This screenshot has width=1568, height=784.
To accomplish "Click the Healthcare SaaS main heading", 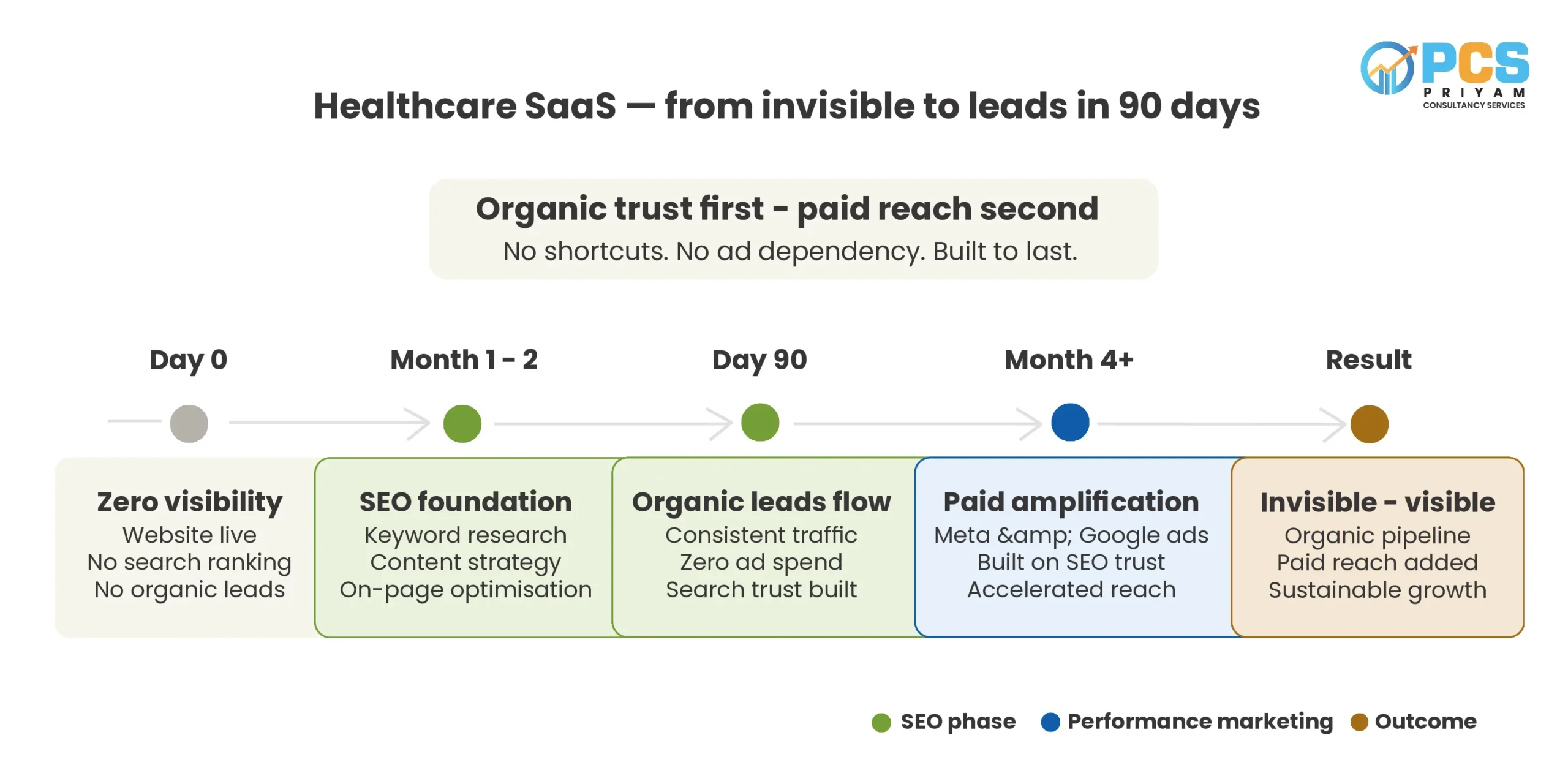I will pos(786,106).
